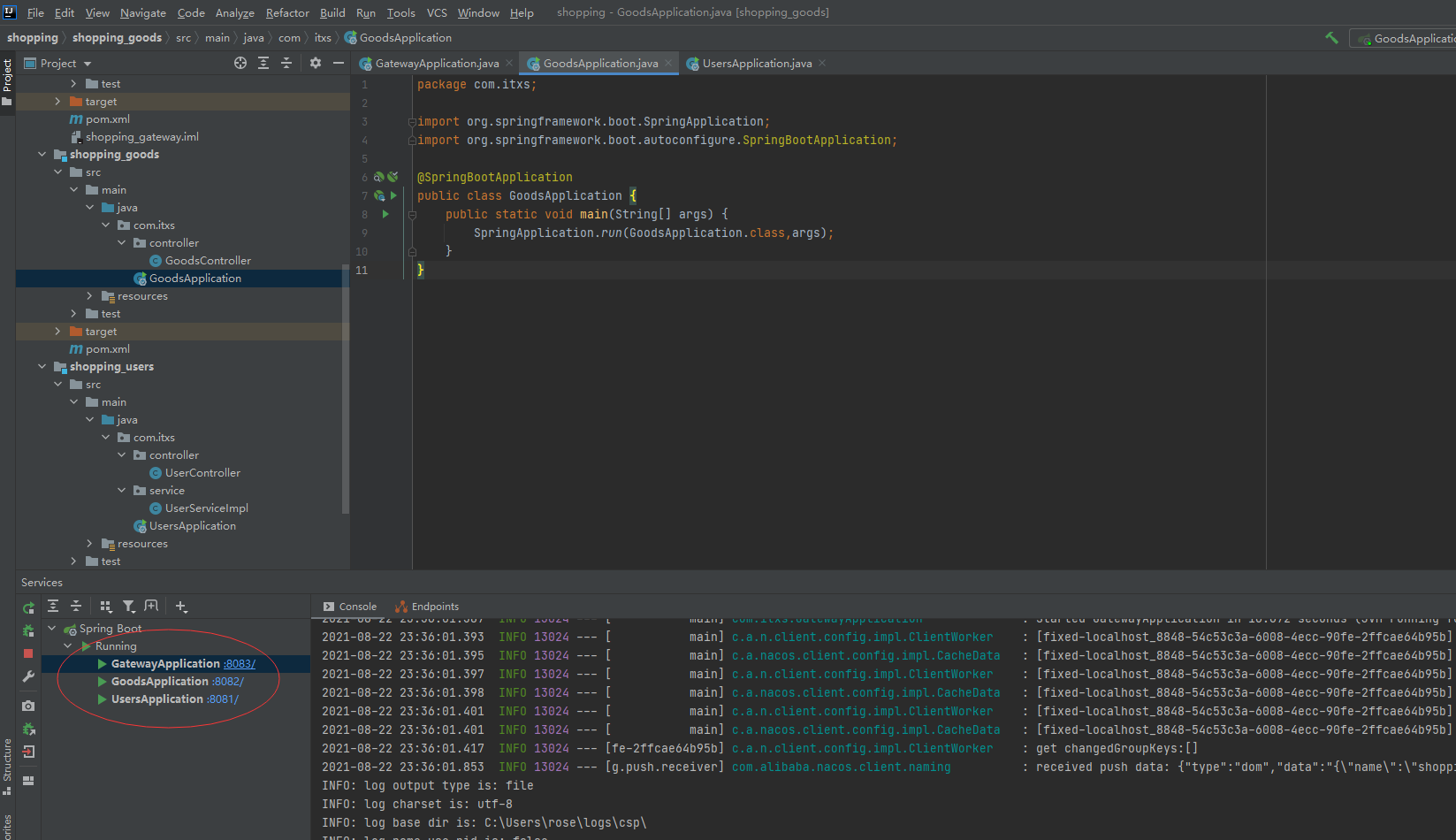The image size is (1456, 840).
Task: Click the add service plus icon
Action: point(181,606)
